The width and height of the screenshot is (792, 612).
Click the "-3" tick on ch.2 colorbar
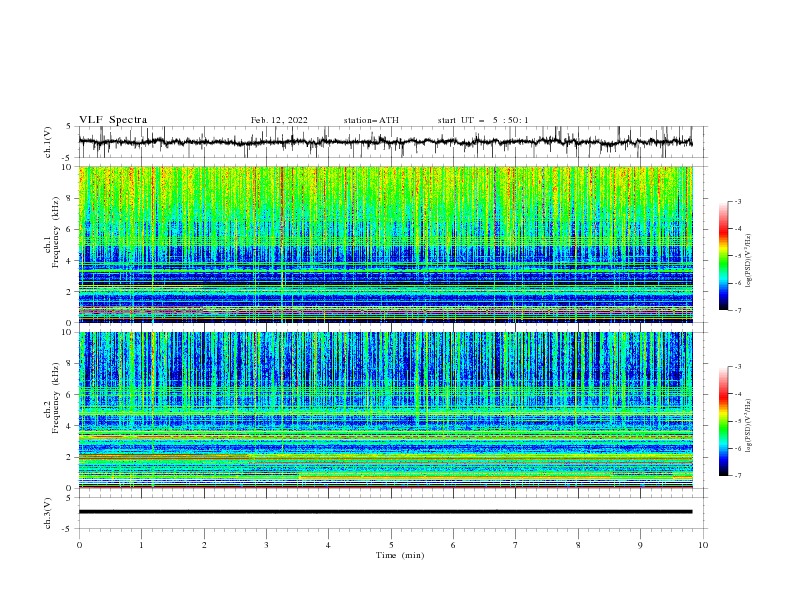click(x=737, y=367)
